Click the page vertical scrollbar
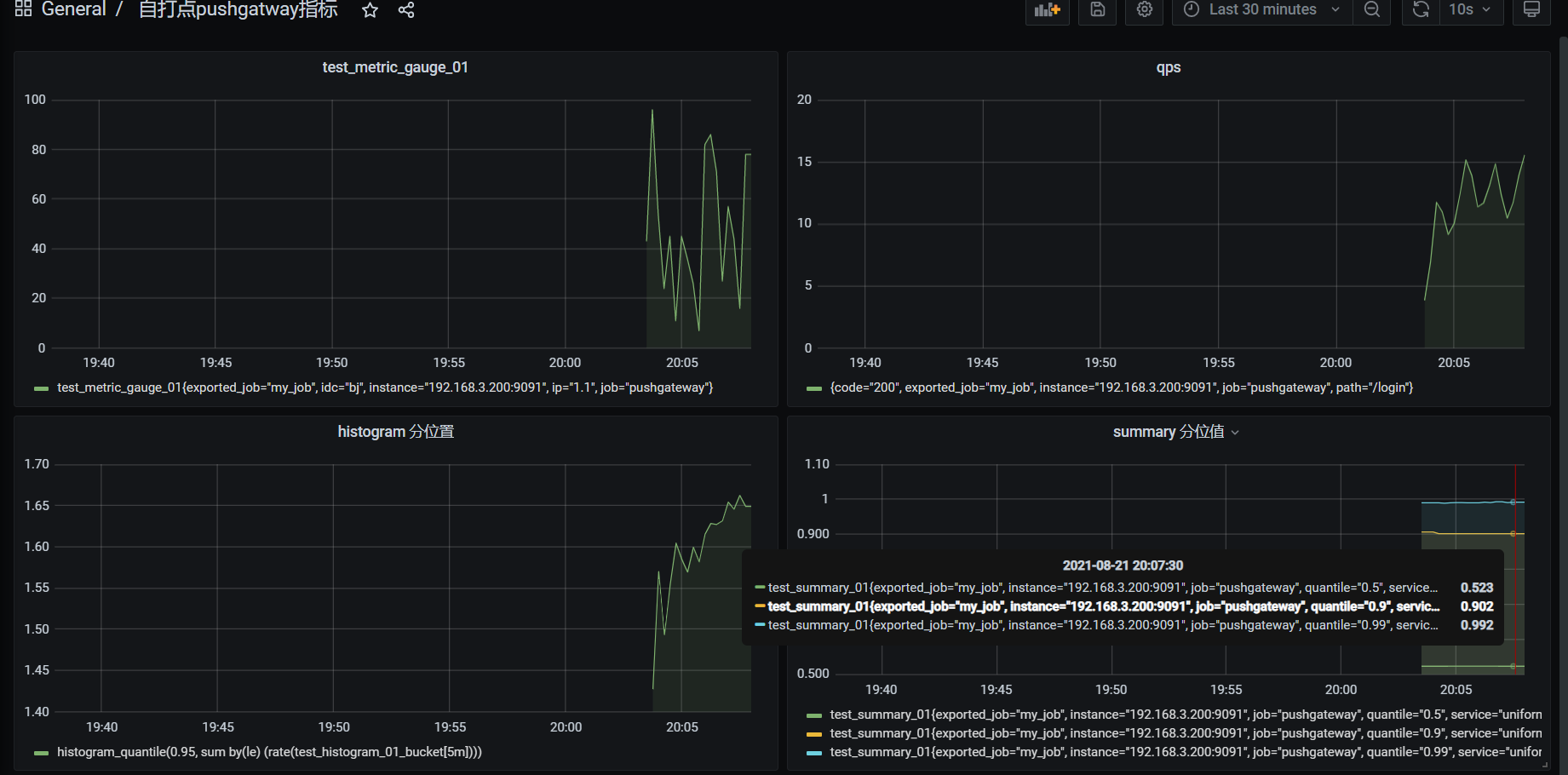This screenshot has height=775, width=1568. click(1563, 405)
